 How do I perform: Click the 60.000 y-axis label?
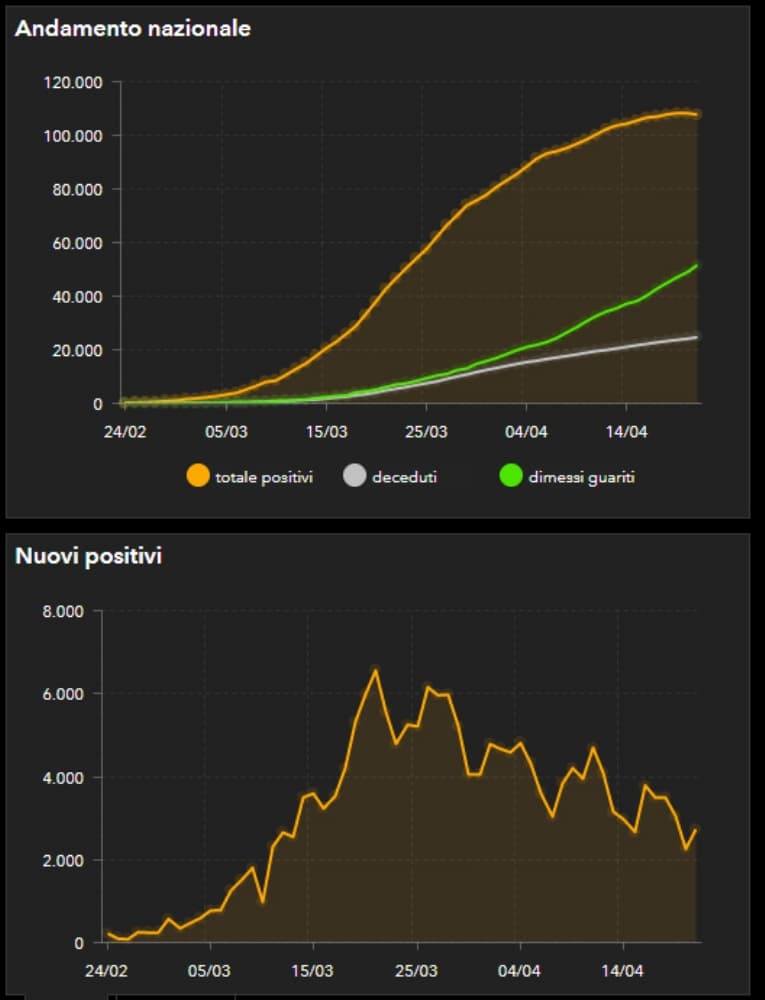coord(77,243)
